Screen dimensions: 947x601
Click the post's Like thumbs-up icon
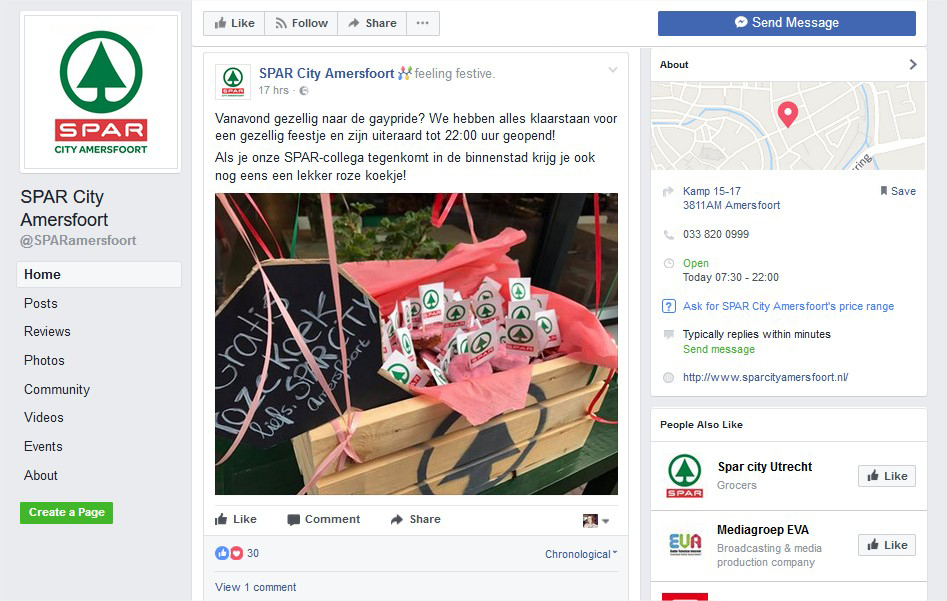[221, 519]
